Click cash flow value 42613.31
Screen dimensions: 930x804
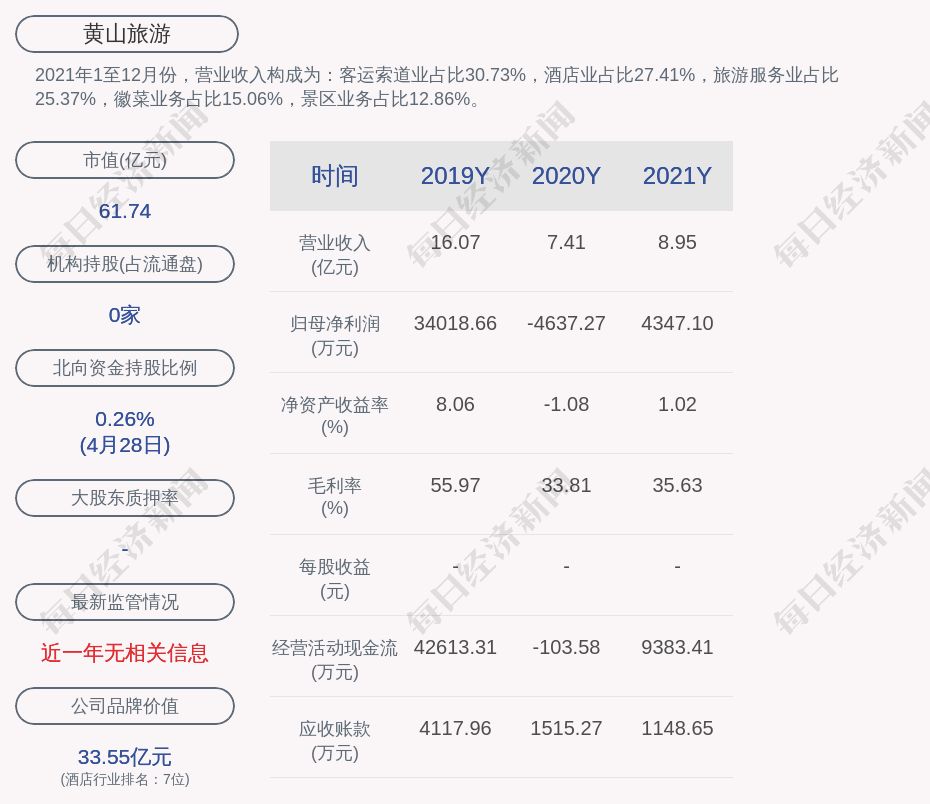click(455, 647)
